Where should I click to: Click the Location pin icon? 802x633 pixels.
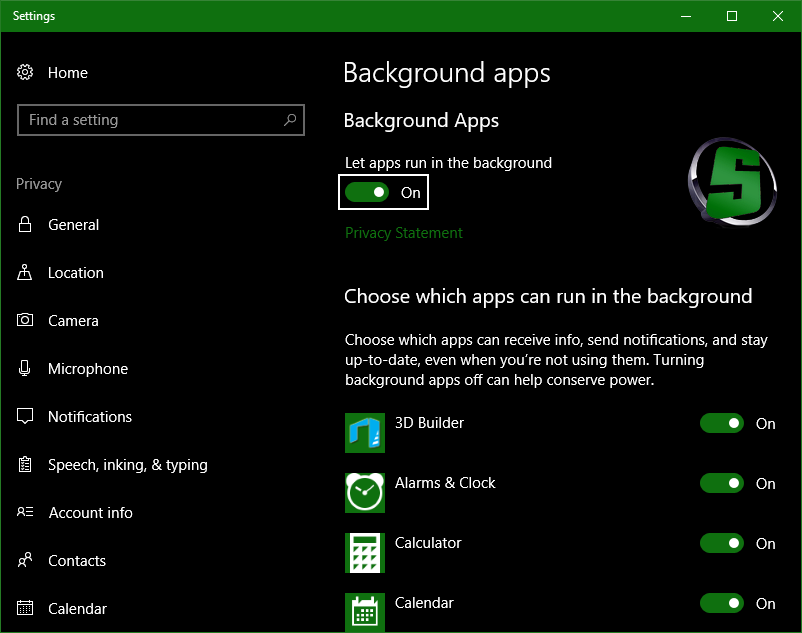click(25, 272)
